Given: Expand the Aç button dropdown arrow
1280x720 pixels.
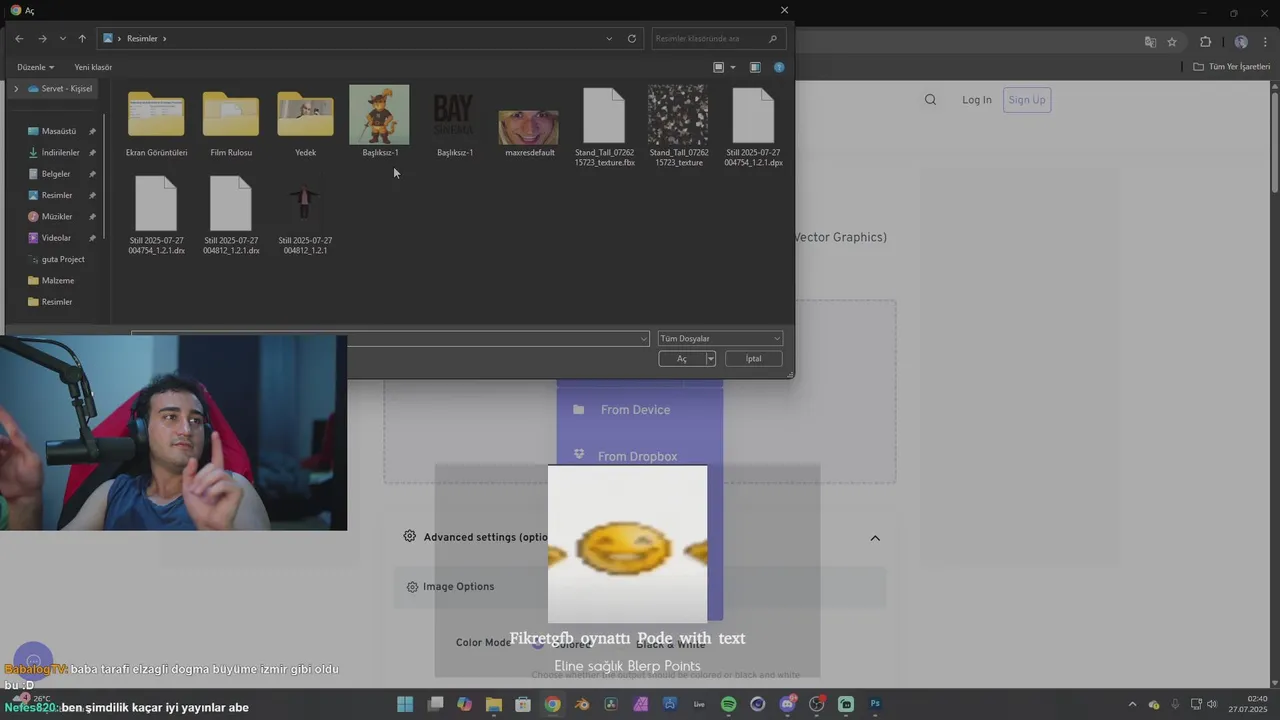Looking at the screenshot, I should click(x=710, y=358).
